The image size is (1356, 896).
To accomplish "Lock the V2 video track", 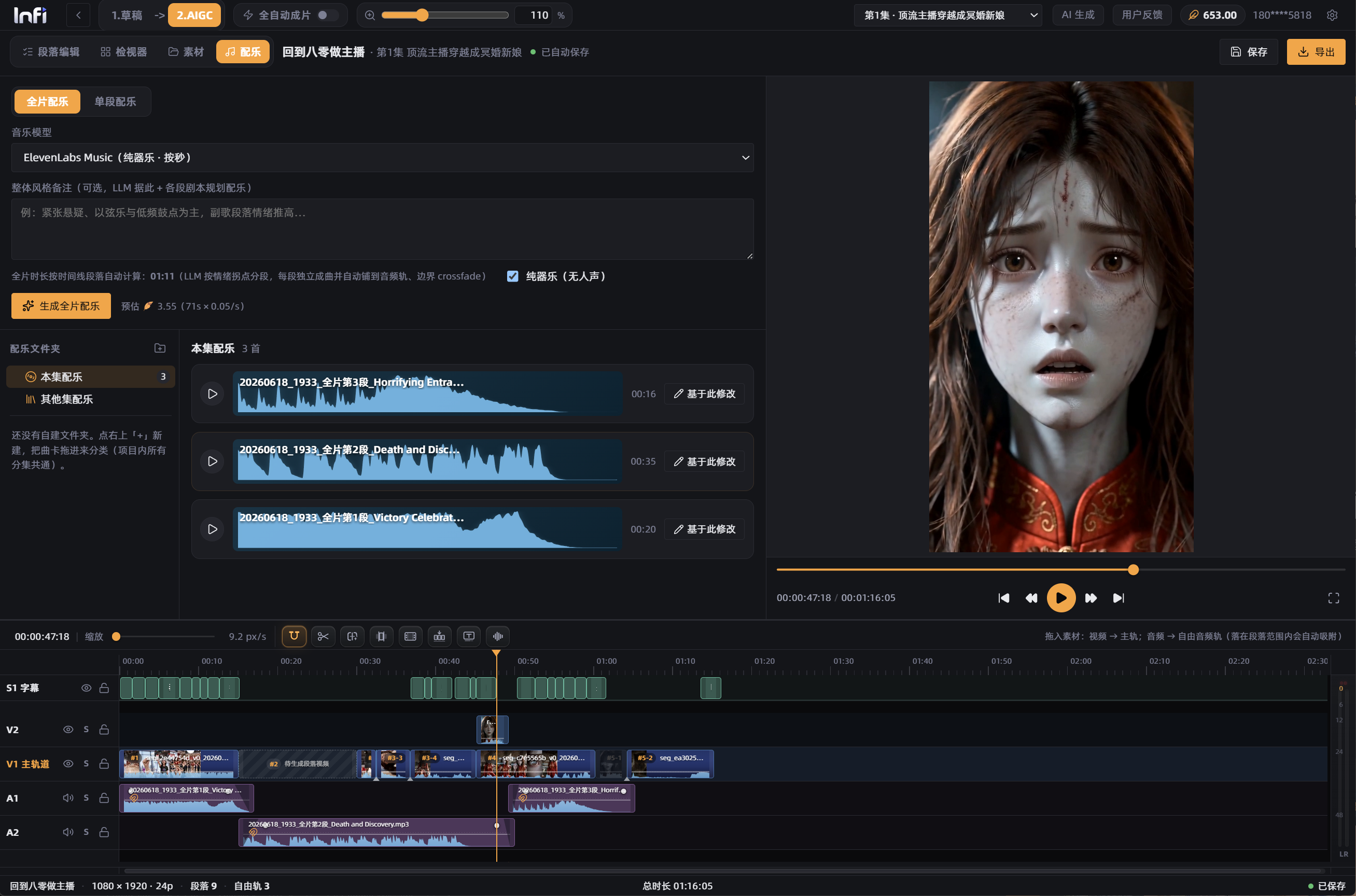I will coord(104,729).
